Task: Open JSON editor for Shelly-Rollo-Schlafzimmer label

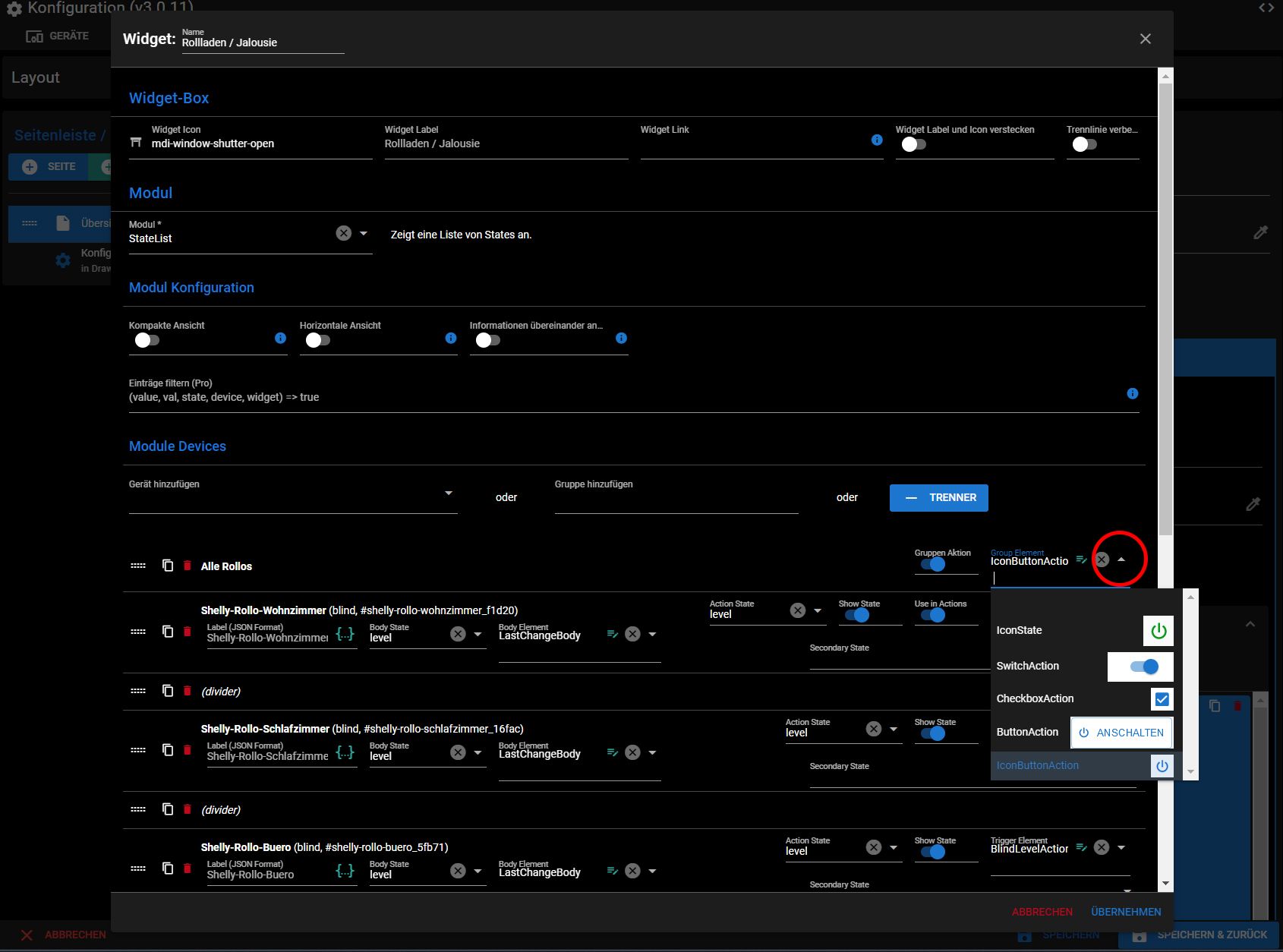Action: pyautogui.click(x=345, y=752)
